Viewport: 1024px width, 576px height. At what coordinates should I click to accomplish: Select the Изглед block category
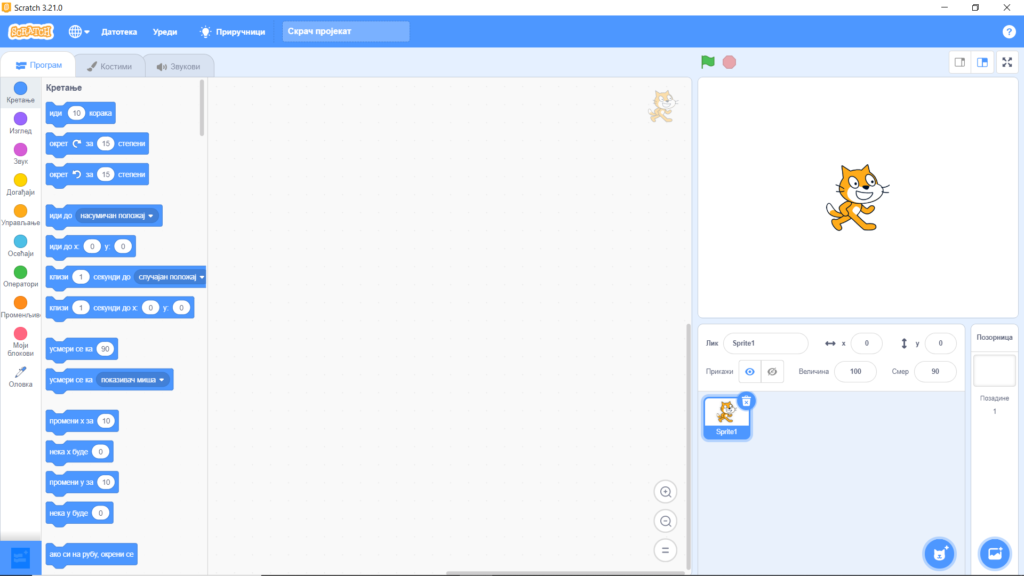click(20, 123)
